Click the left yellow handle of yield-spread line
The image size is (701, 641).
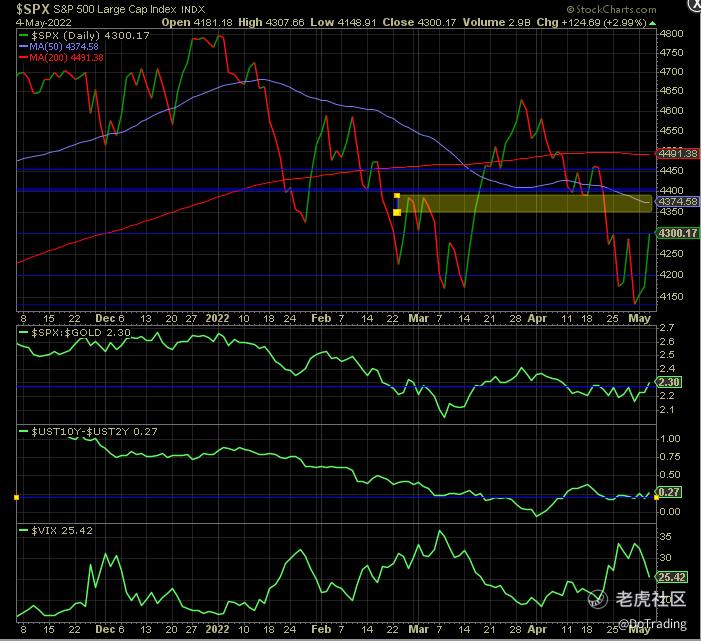click(17, 498)
